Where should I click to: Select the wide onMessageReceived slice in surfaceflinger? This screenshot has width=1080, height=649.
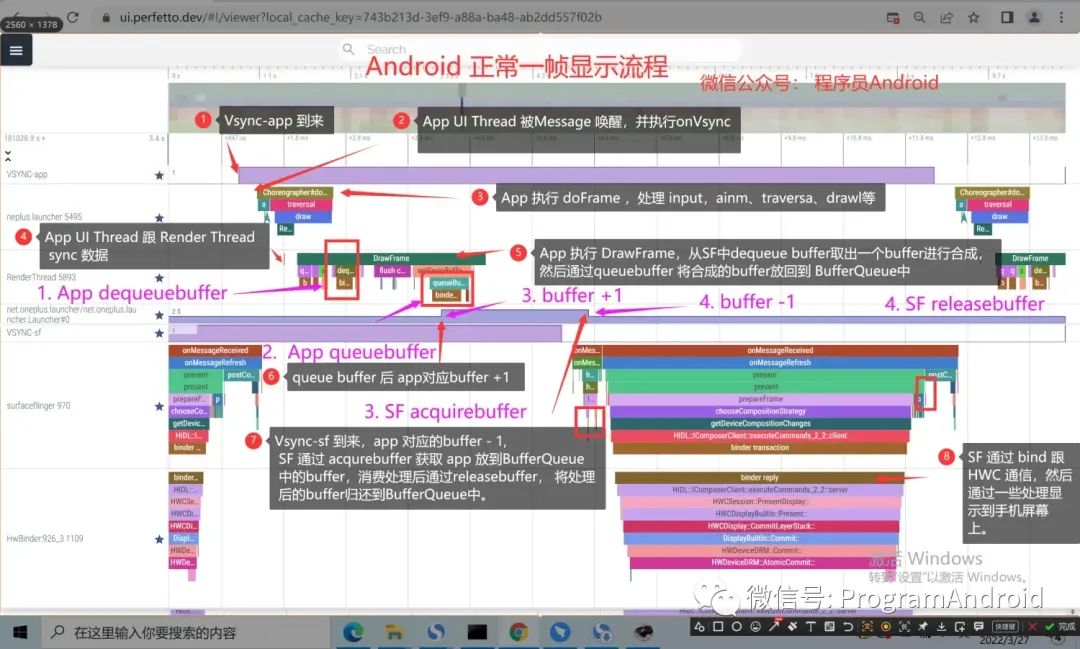(x=780, y=350)
